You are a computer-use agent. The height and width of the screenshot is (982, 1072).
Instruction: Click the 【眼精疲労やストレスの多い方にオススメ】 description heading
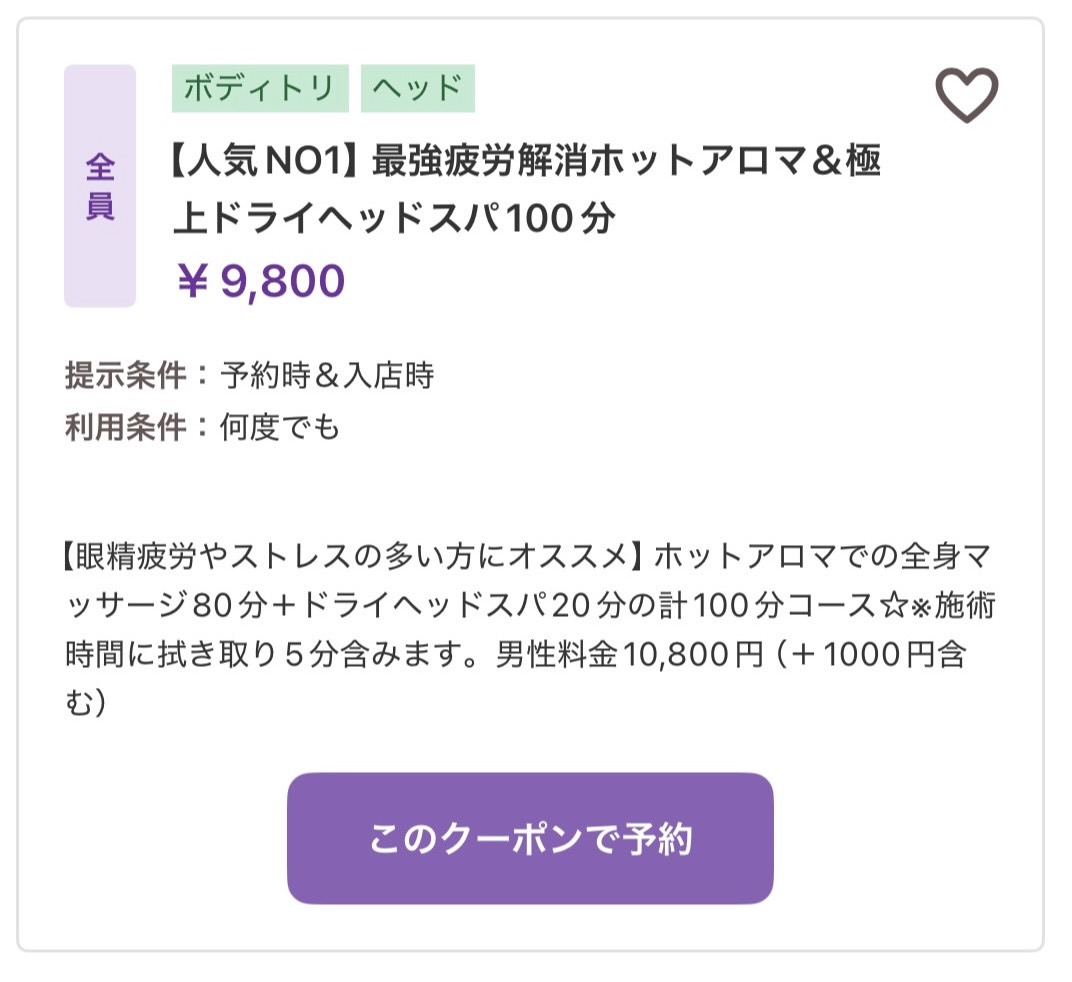[x=351, y=557]
